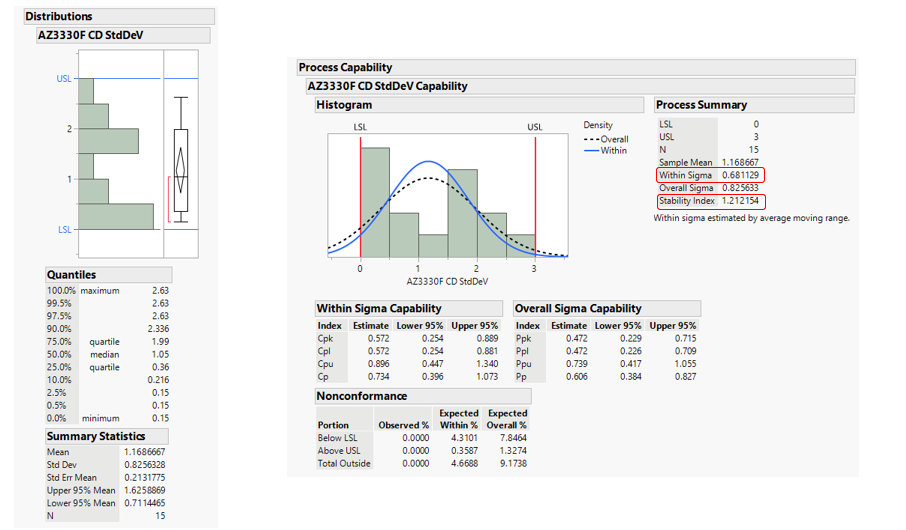Click the blue USL label on distribution axis
This screenshot has height=530, width=906.
[x=64, y=79]
